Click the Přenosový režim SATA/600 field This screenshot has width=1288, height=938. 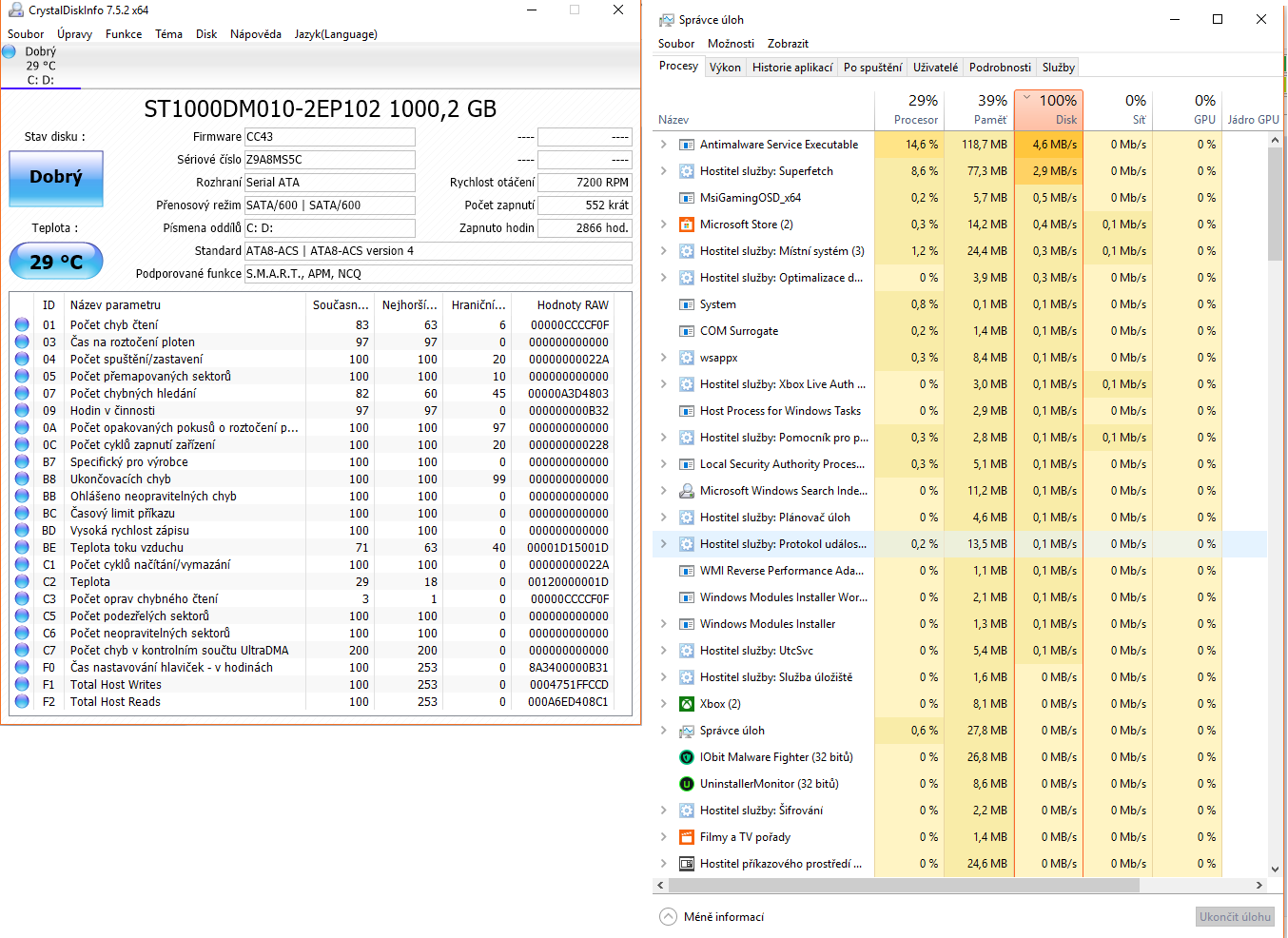point(329,205)
